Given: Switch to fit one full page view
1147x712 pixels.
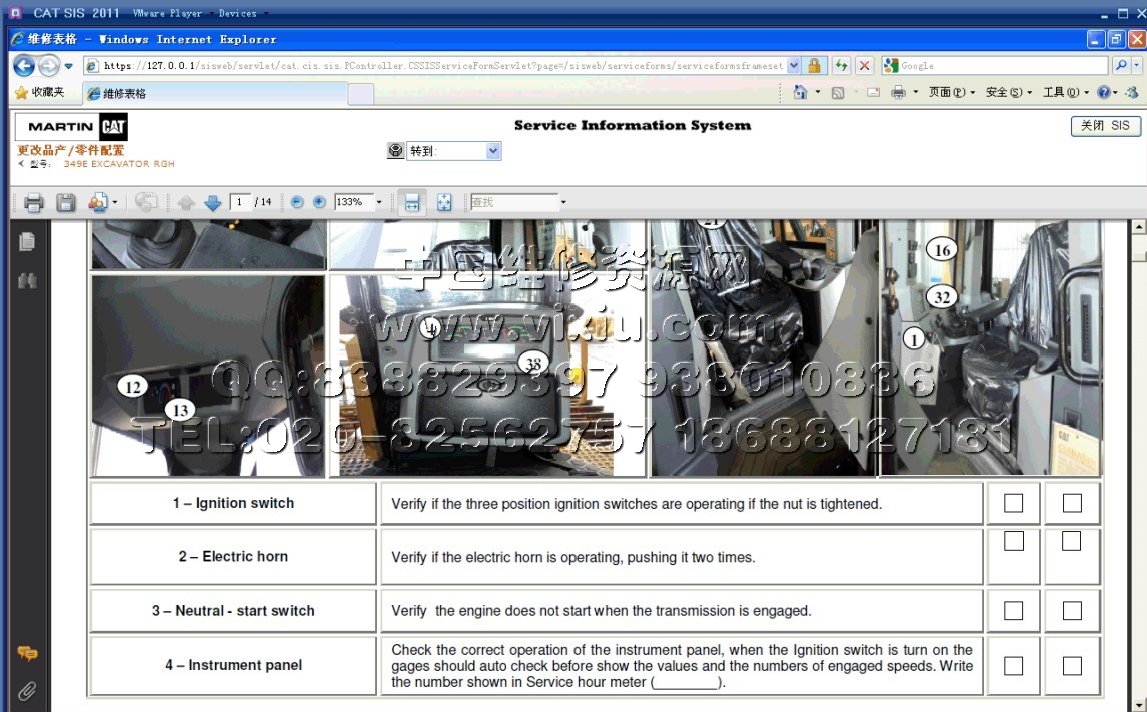Looking at the screenshot, I should click(444, 203).
